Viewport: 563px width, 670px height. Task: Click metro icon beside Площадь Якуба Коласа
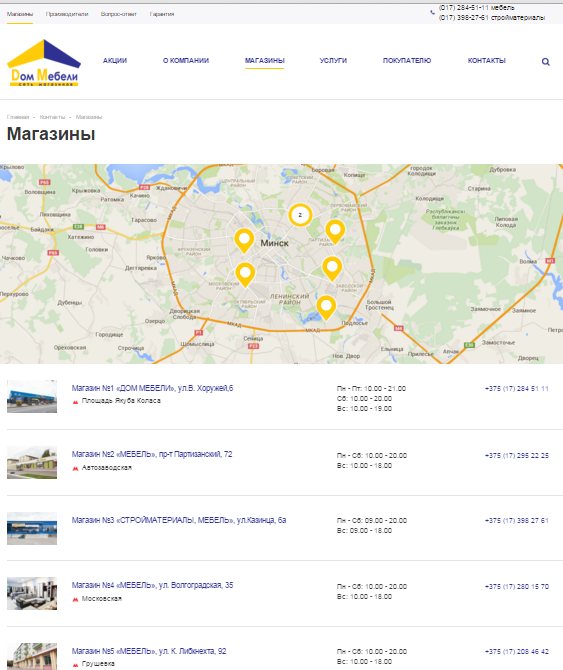click(x=76, y=402)
